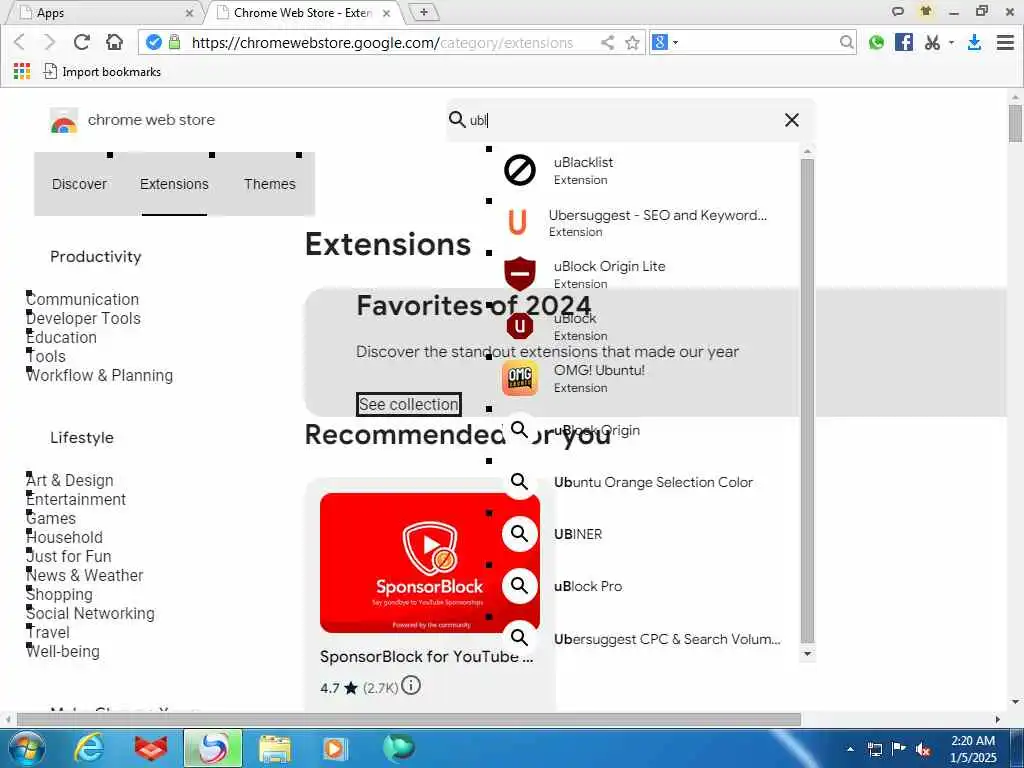Search for the UBINER suggestion

[643, 534]
